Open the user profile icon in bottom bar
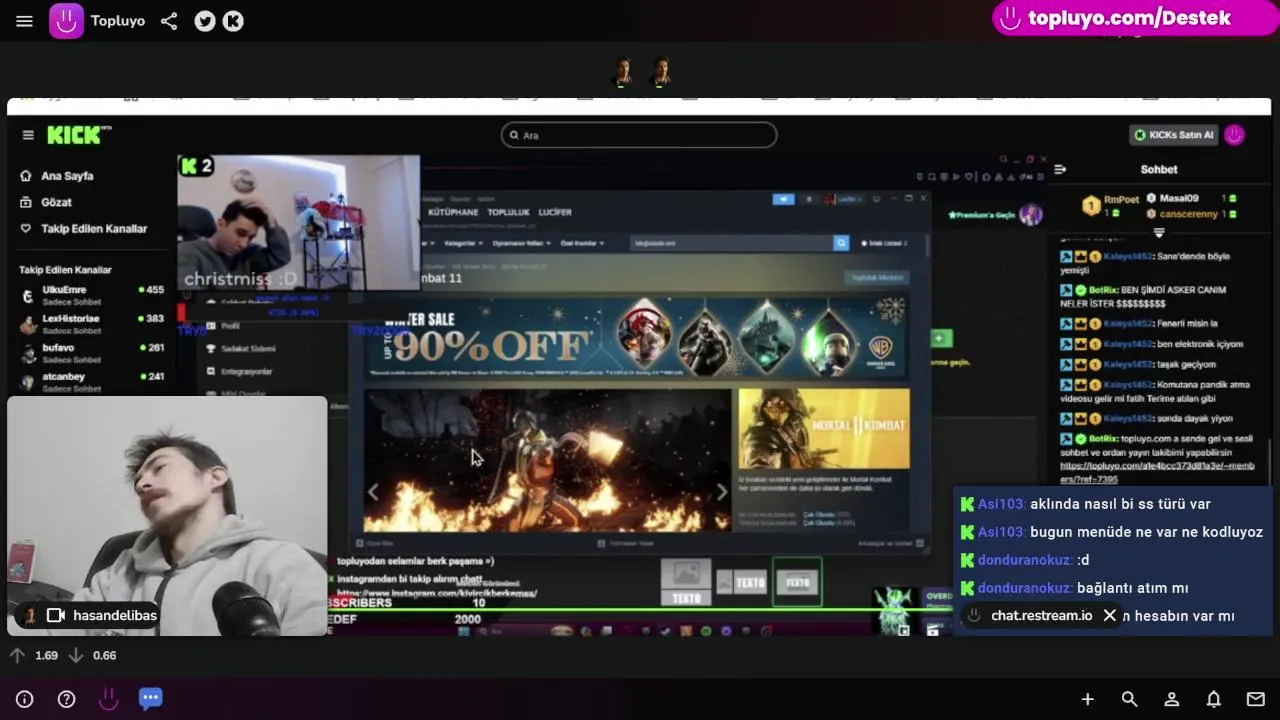Screen dimensions: 1280x720 pyautogui.click(x=1171, y=699)
